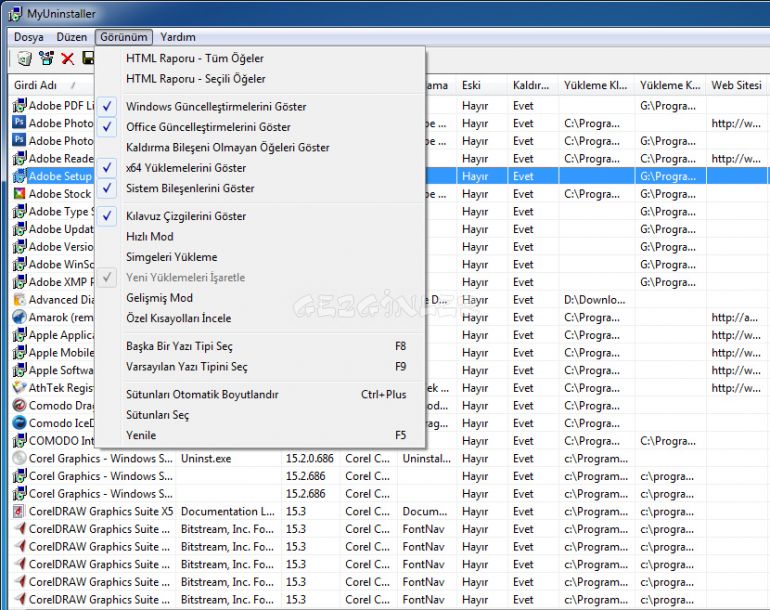770x610 pixels.
Task: Click the Amarok entry globe icon
Action: click(x=19, y=317)
